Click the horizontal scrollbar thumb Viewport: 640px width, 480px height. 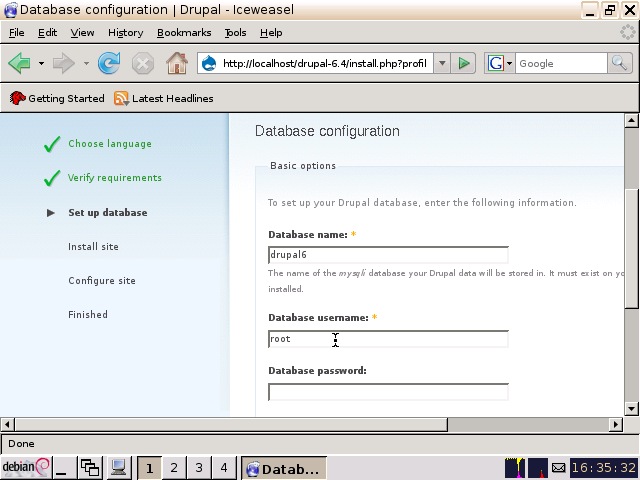[231, 424]
